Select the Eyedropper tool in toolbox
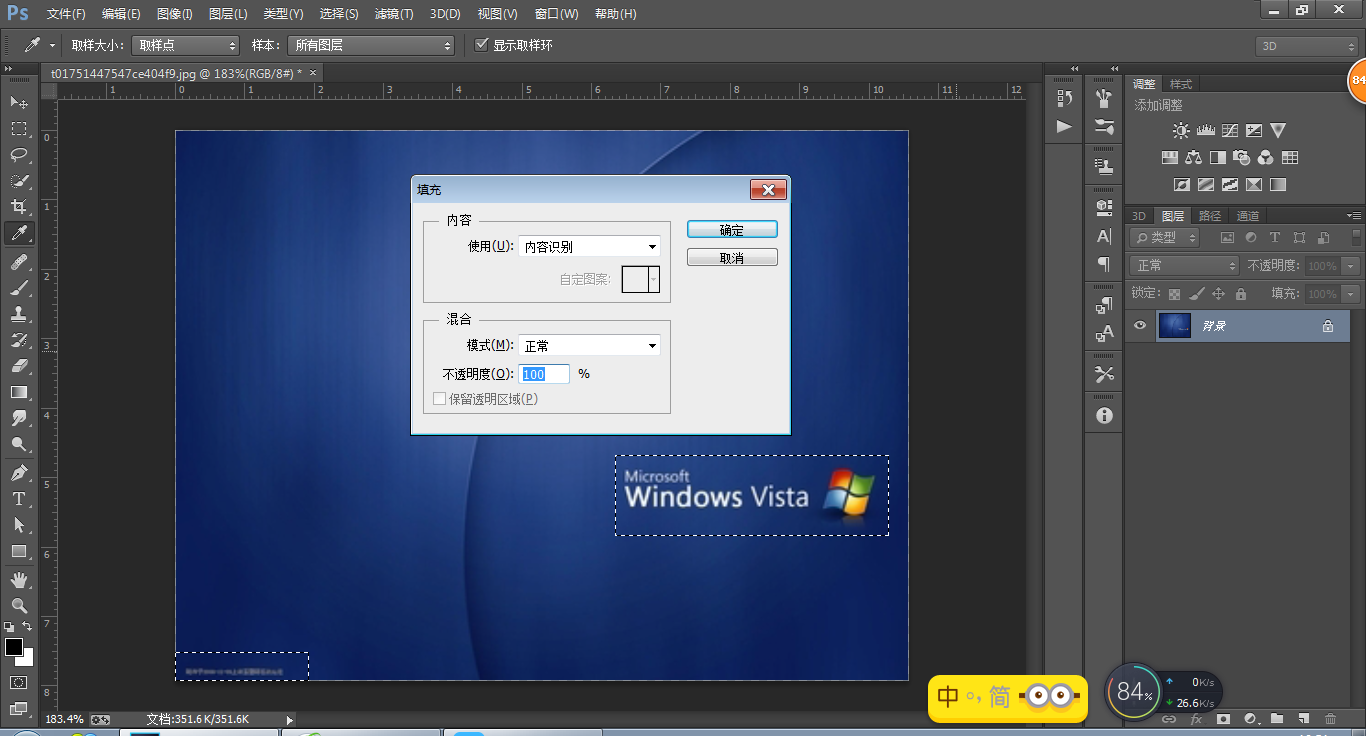The width and height of the screenshot is (1366, 736). [19, 233]
